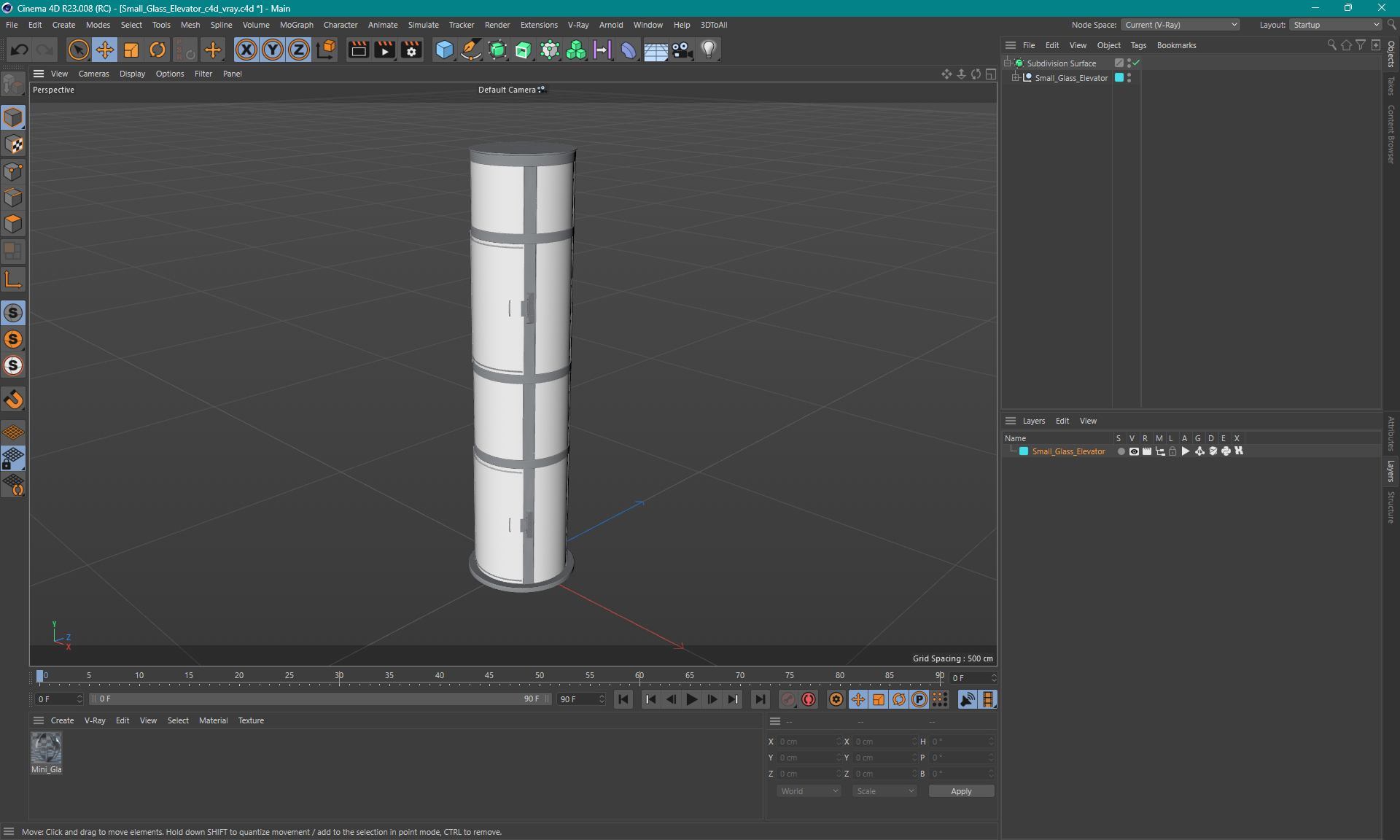Open the Tags menu in Objects panel
Screen dimensions: 1400x840
point(1138,45)
